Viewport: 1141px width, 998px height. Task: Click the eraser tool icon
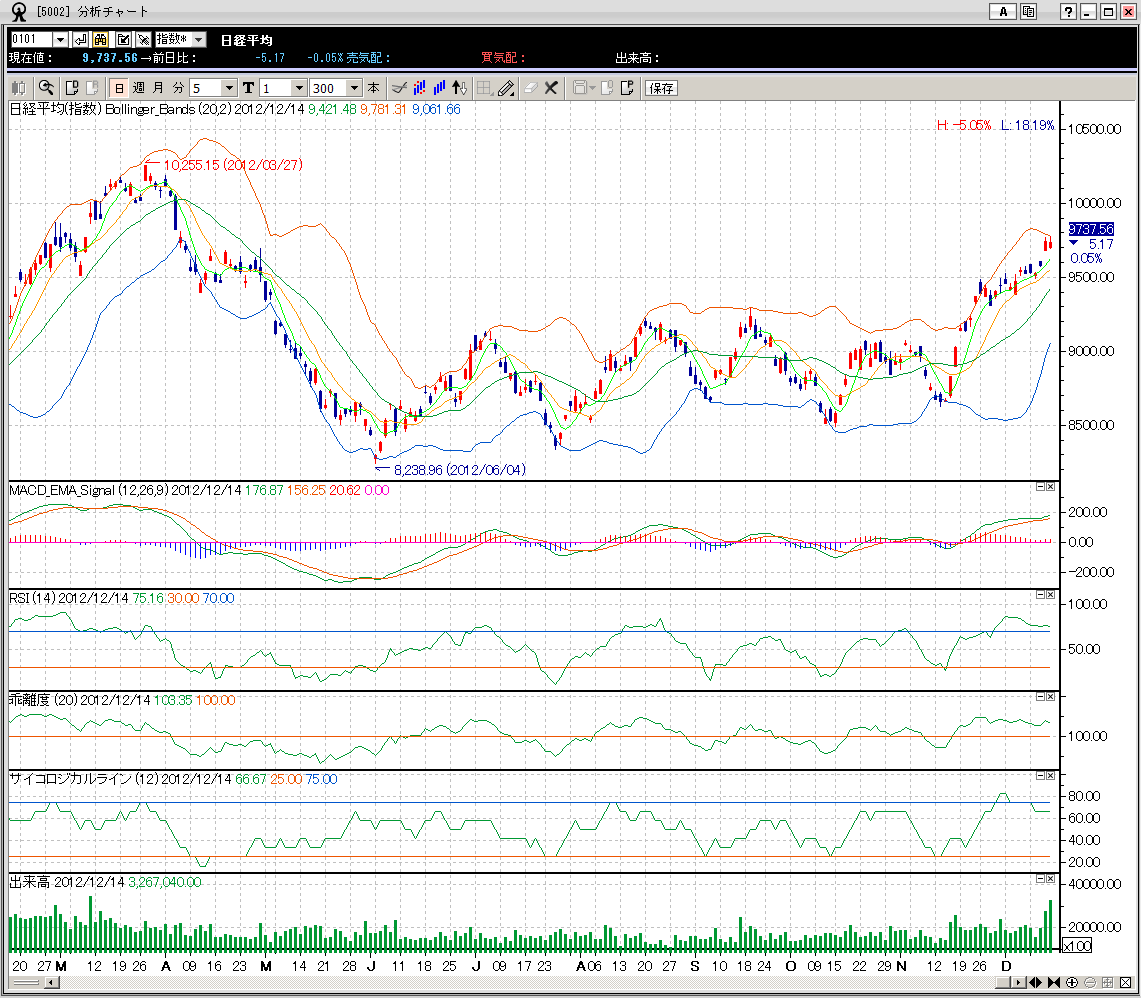(530, 88)
